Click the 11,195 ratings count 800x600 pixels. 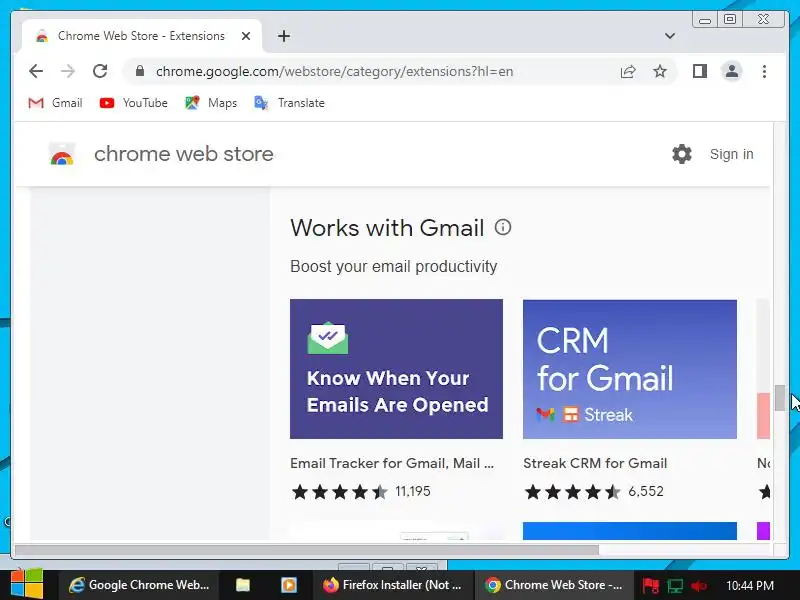point(413,491)
